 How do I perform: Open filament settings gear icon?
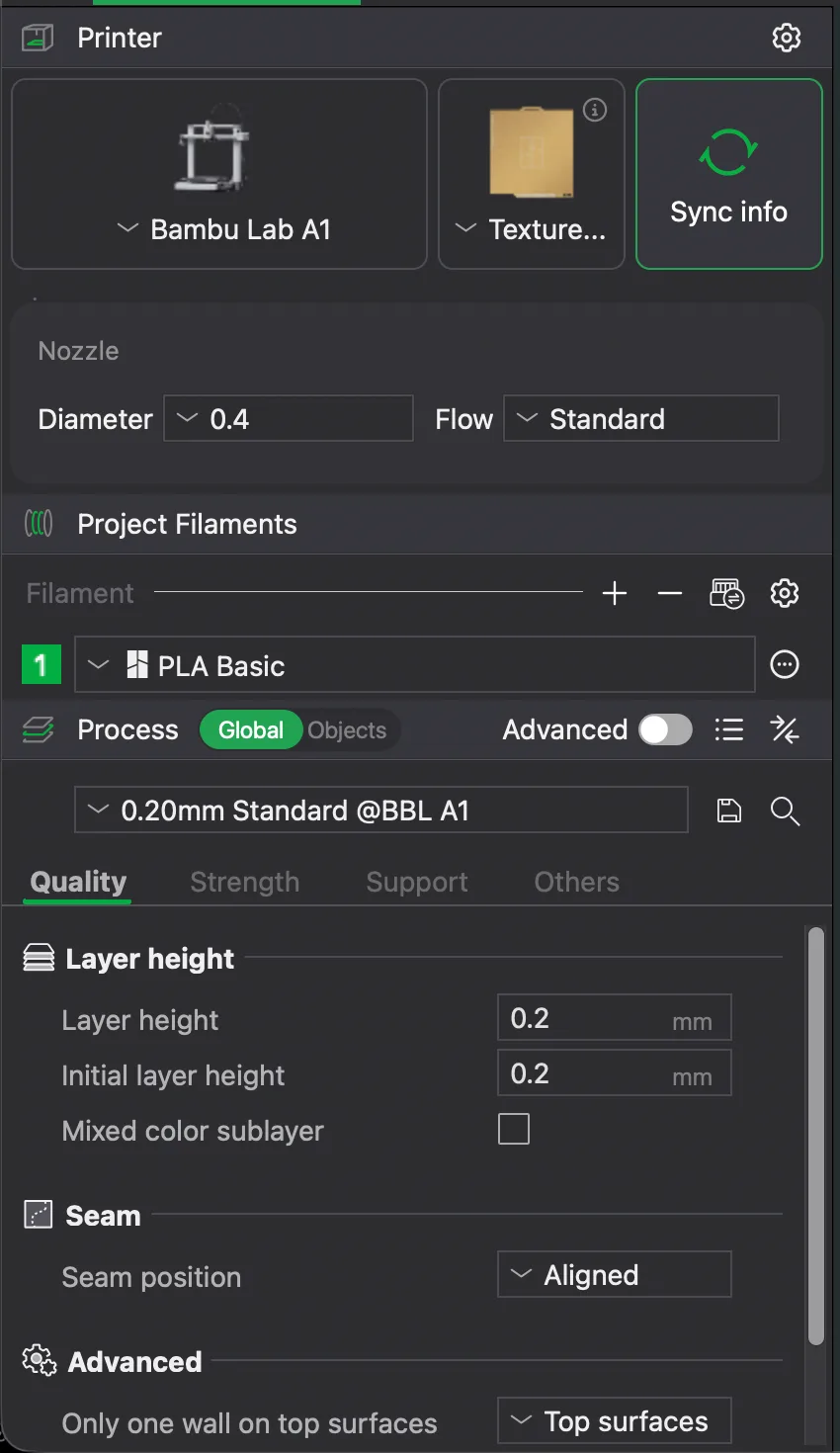click(785, 593)
